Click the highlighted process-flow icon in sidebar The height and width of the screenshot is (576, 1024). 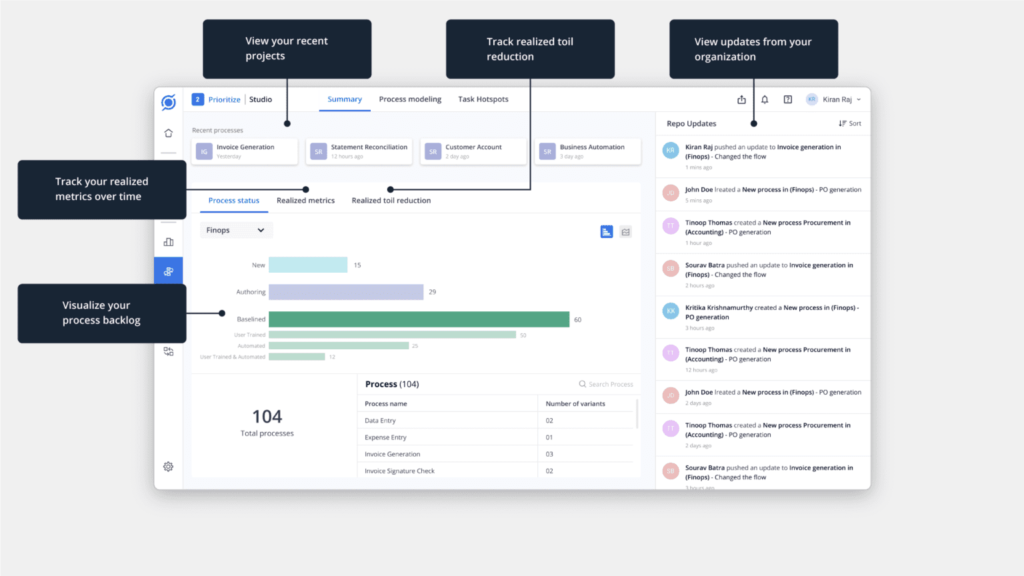coord(169,270)
